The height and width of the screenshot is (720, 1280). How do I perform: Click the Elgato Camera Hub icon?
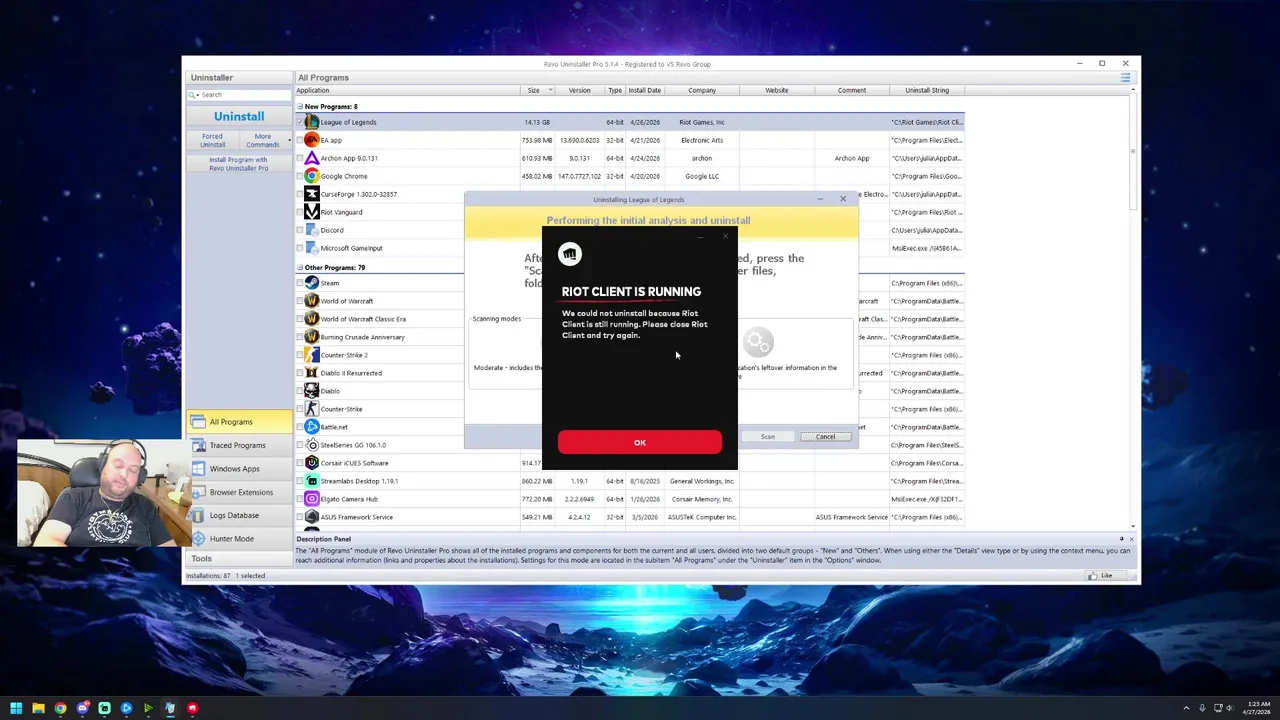point(312,499)
